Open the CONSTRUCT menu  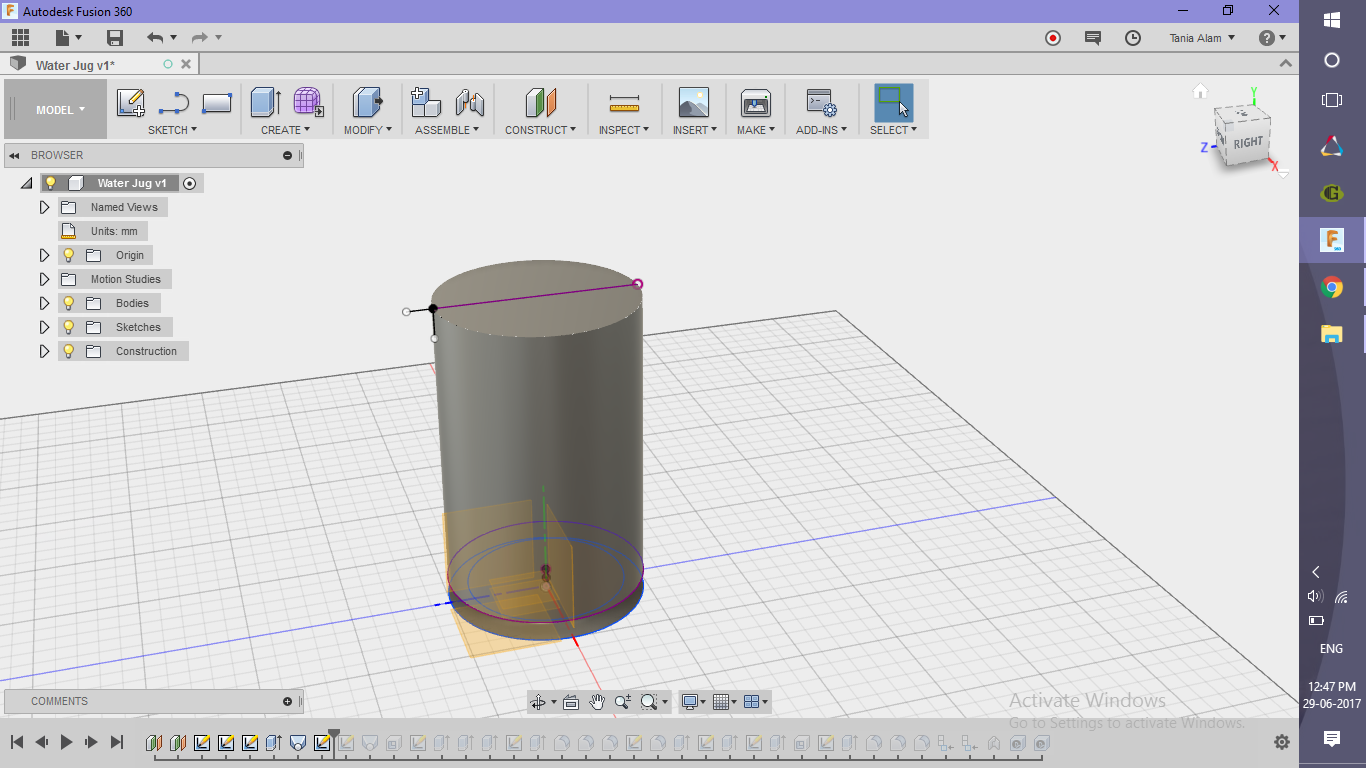click(540, 130)
